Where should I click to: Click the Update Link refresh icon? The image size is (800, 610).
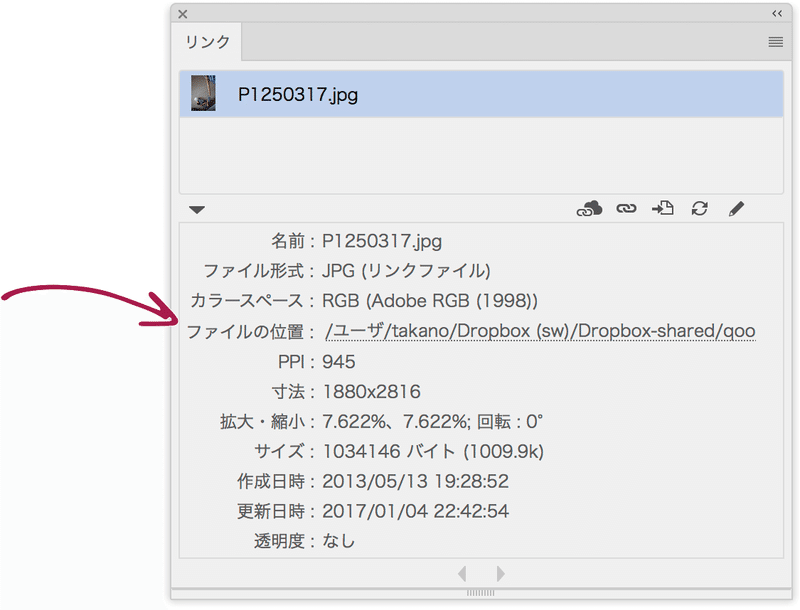pos(699,208)
